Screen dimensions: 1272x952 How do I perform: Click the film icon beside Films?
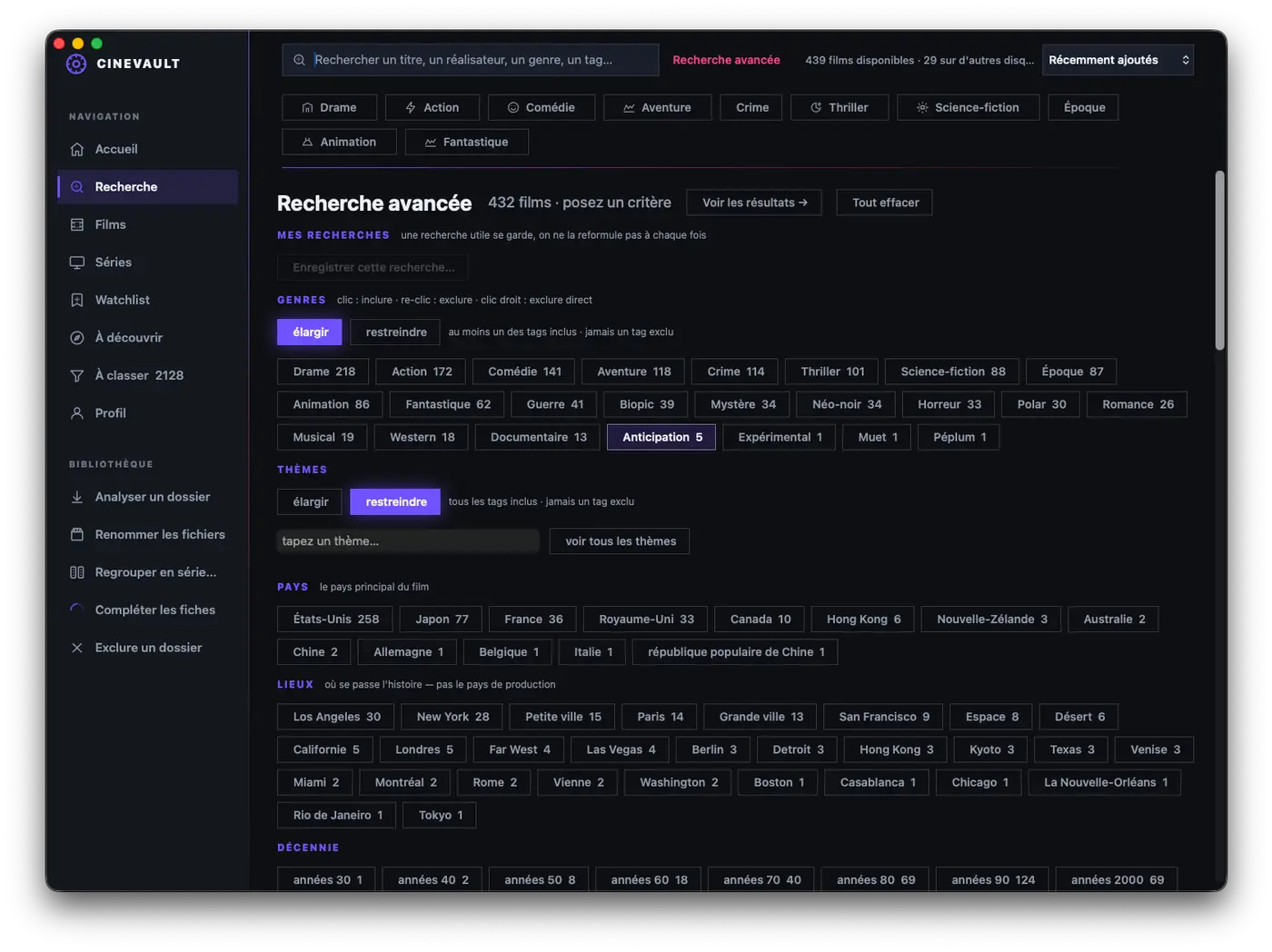pyautogui.click(x=77, y=224)
